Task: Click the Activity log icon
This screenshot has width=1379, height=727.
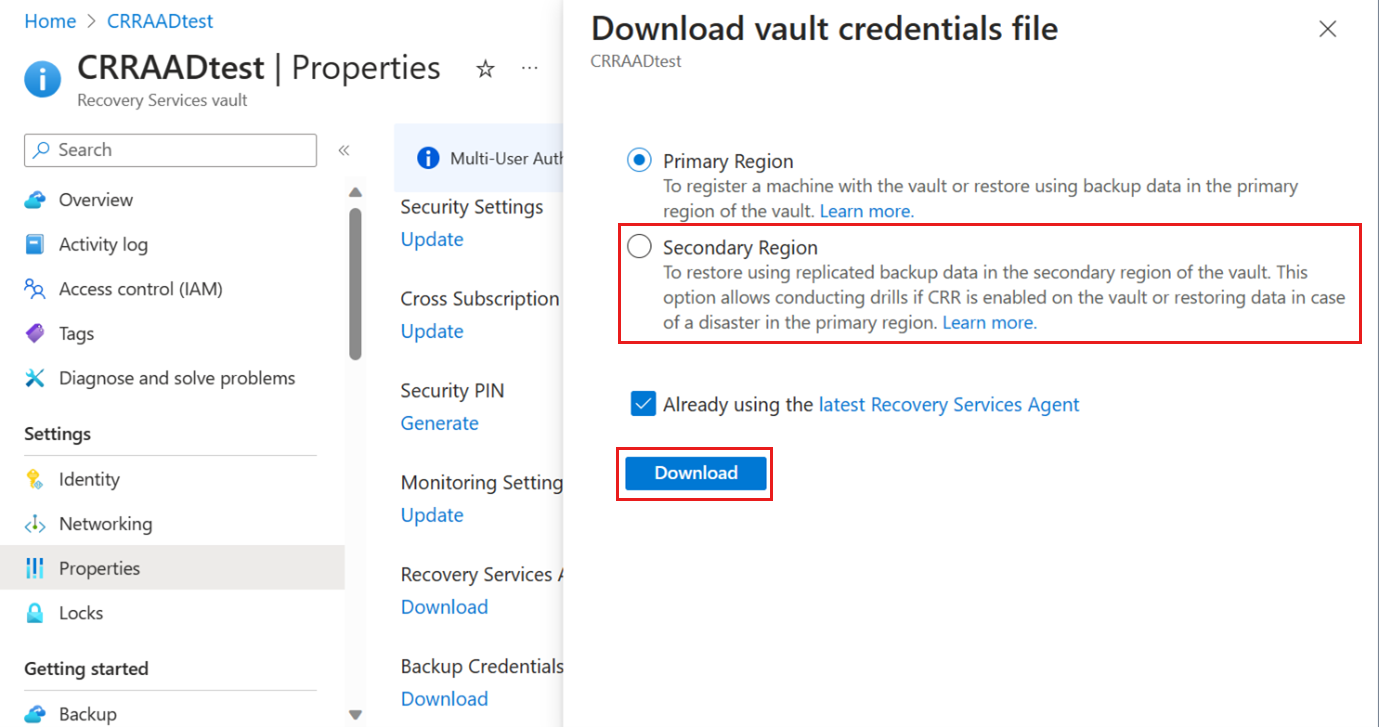Action: pos(35,244)
